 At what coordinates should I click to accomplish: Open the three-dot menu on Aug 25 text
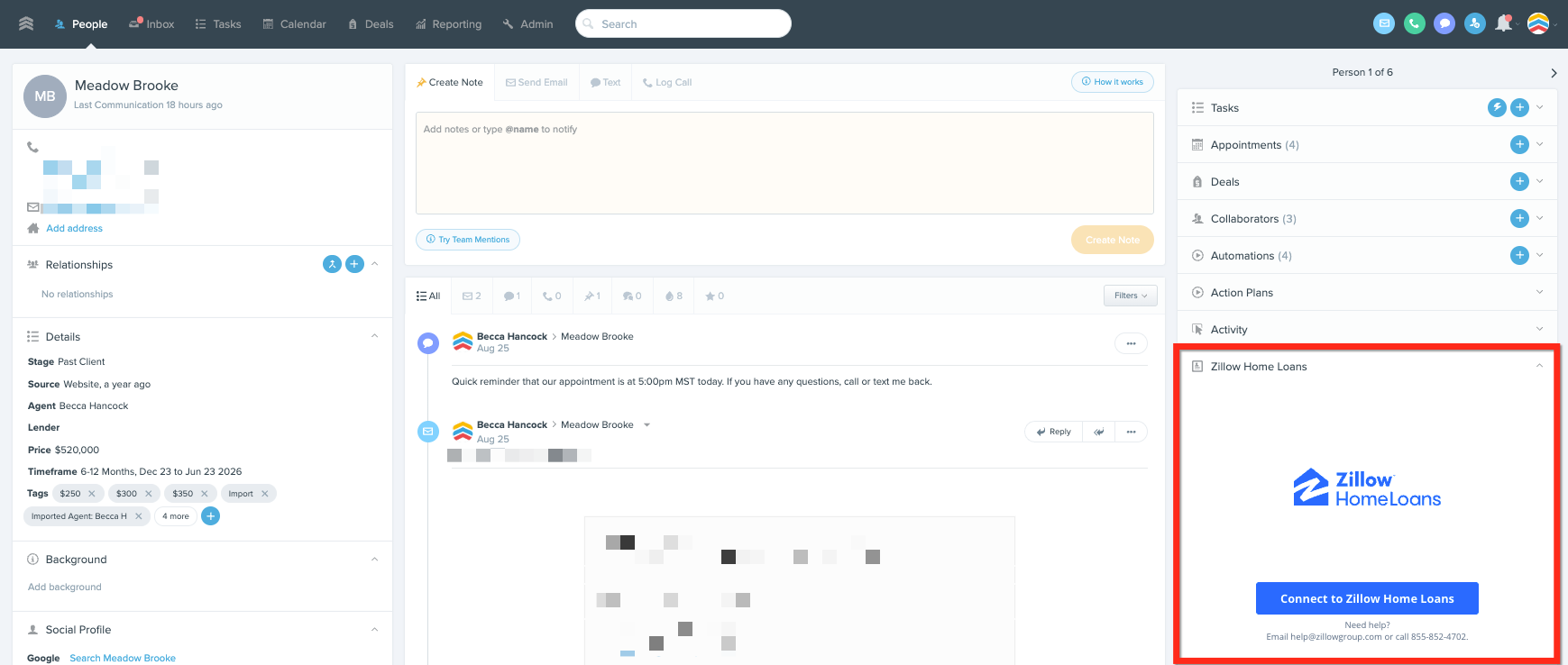pos(1131,343)
